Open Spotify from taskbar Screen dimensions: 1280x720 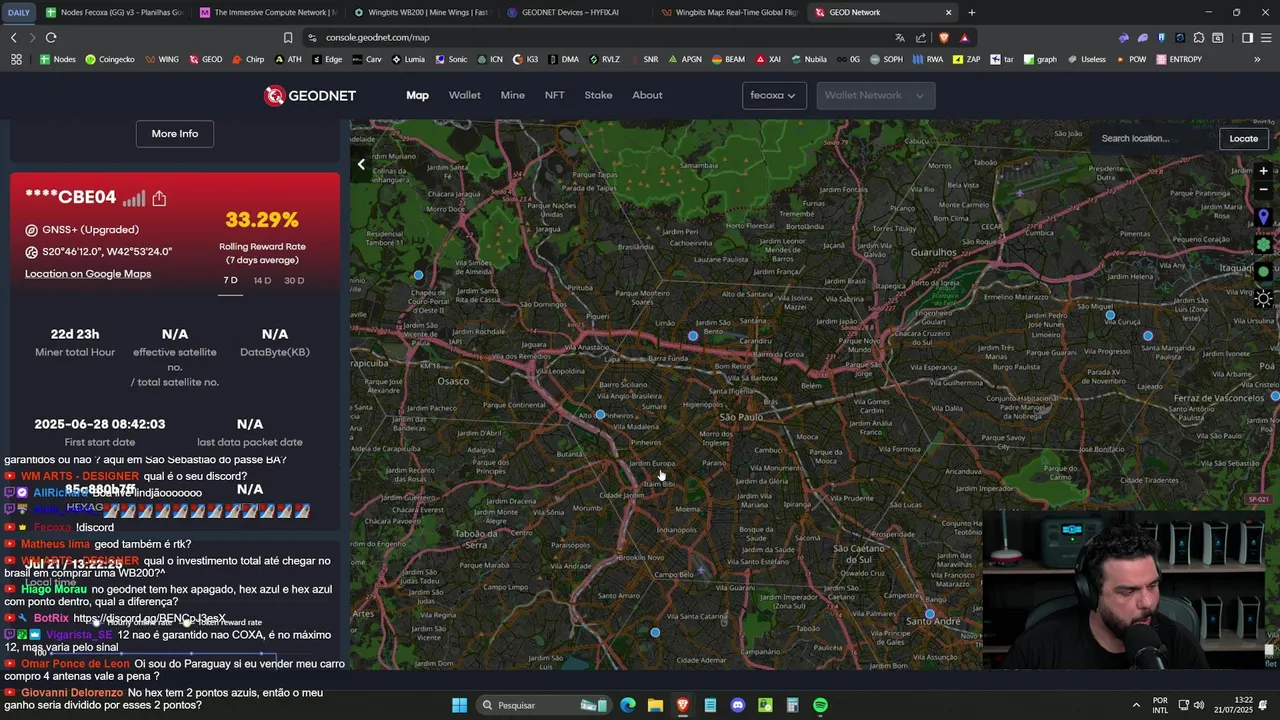(820, 705)
